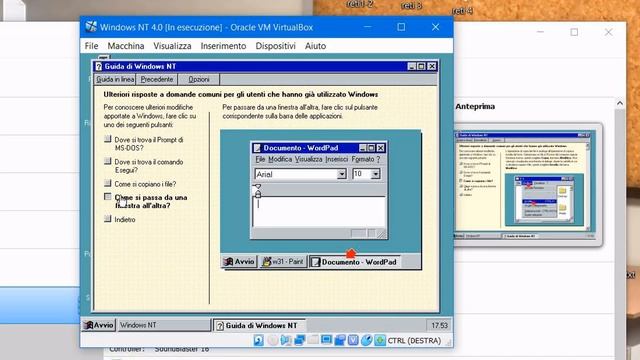Click the green arrow keyboard capture icon
This screenshot has width=640, height=360.
[380, 340]
